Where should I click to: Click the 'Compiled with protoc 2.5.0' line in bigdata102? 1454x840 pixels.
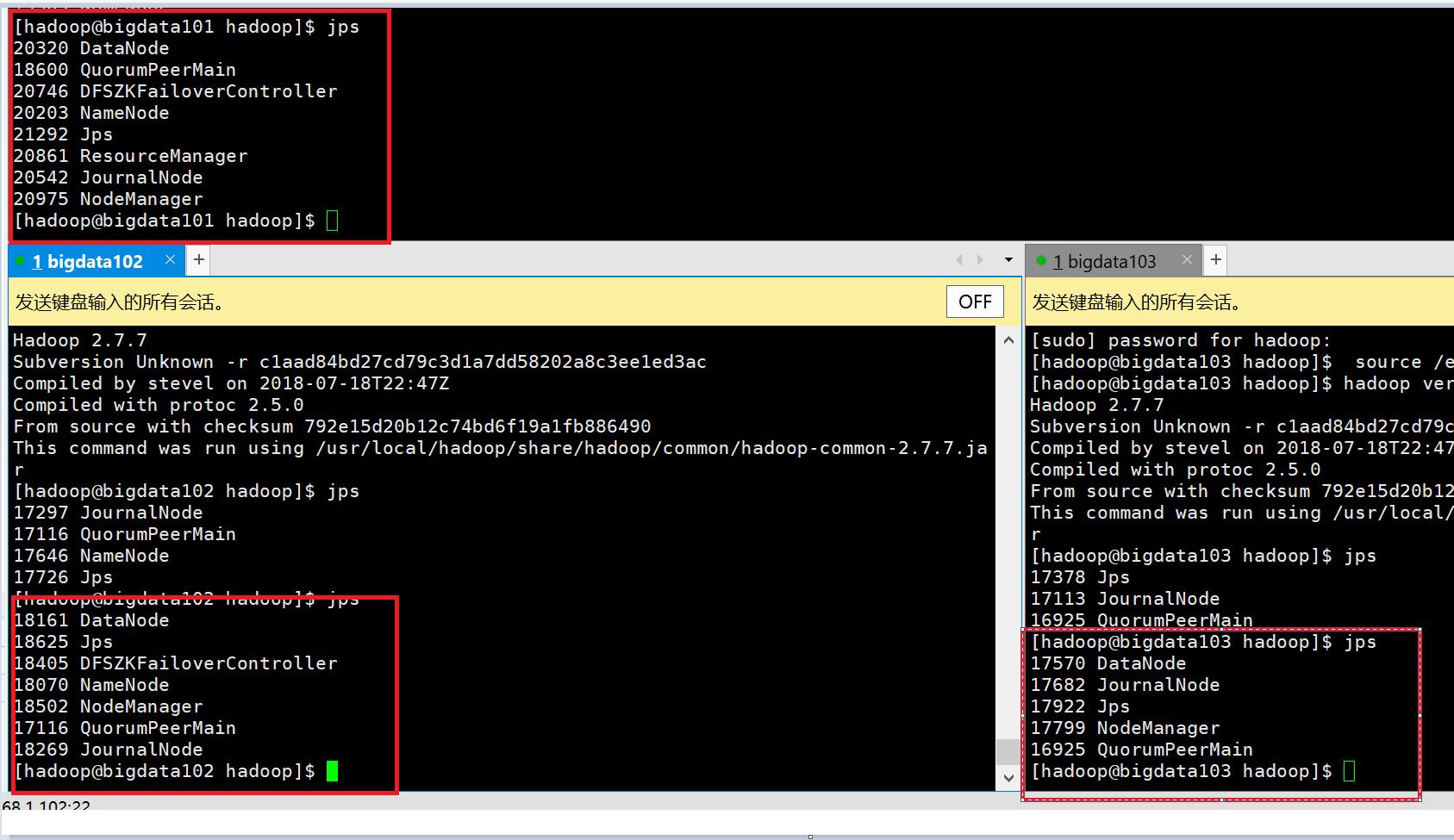159,405
